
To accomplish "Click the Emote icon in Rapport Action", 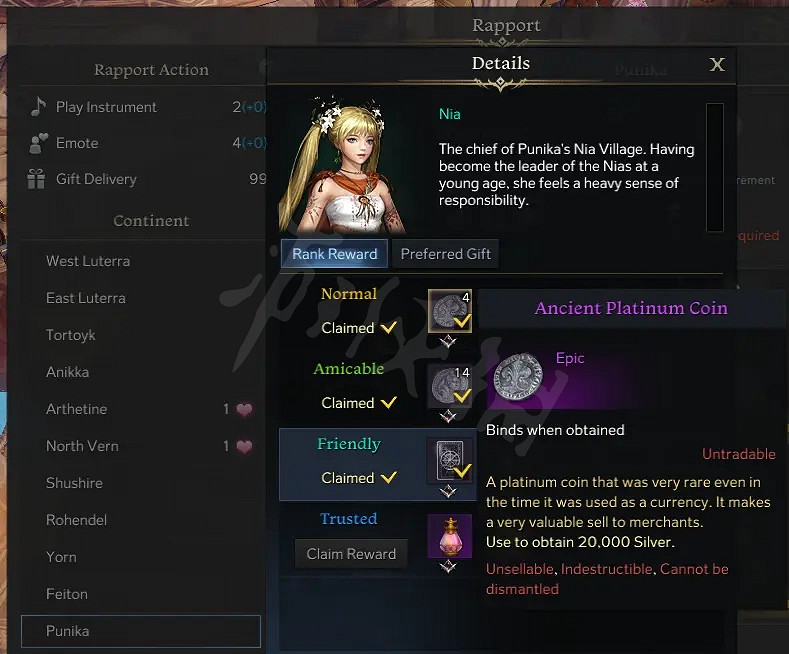I will click(38, 143).
